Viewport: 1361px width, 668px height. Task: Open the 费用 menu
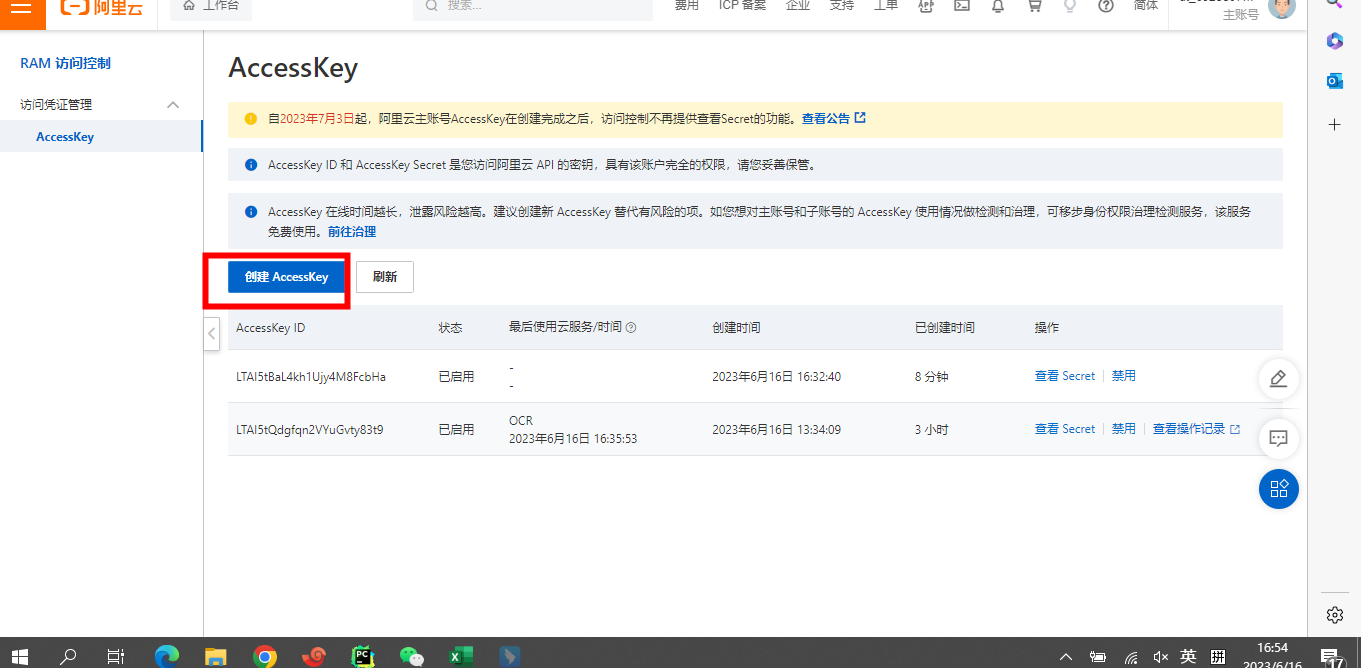(687, 6)
